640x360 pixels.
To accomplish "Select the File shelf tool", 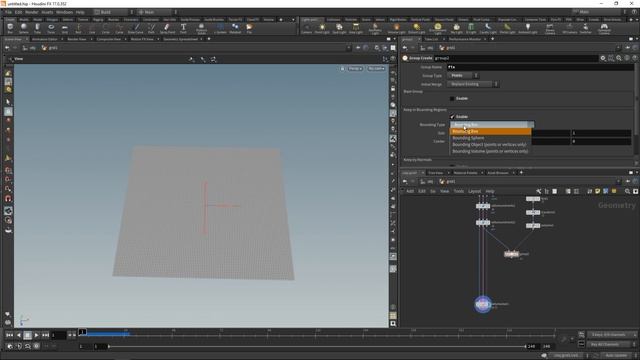I will tap(249, 28).
